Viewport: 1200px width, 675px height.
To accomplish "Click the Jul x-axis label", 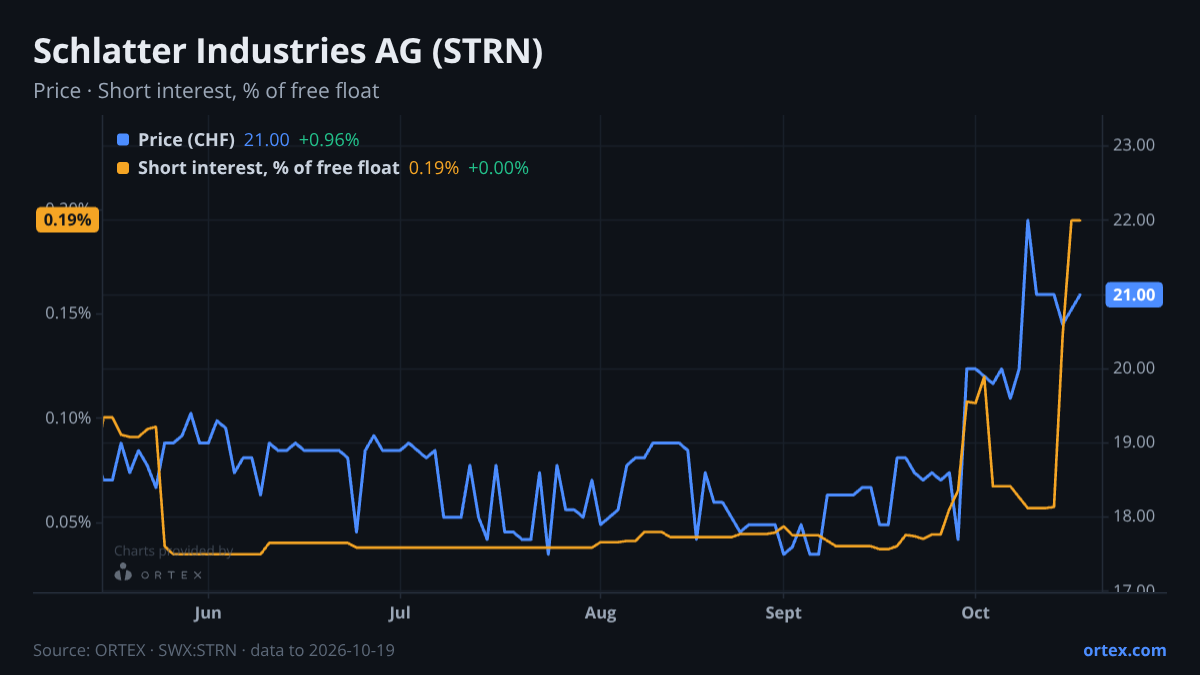I will tap(400, 612).
